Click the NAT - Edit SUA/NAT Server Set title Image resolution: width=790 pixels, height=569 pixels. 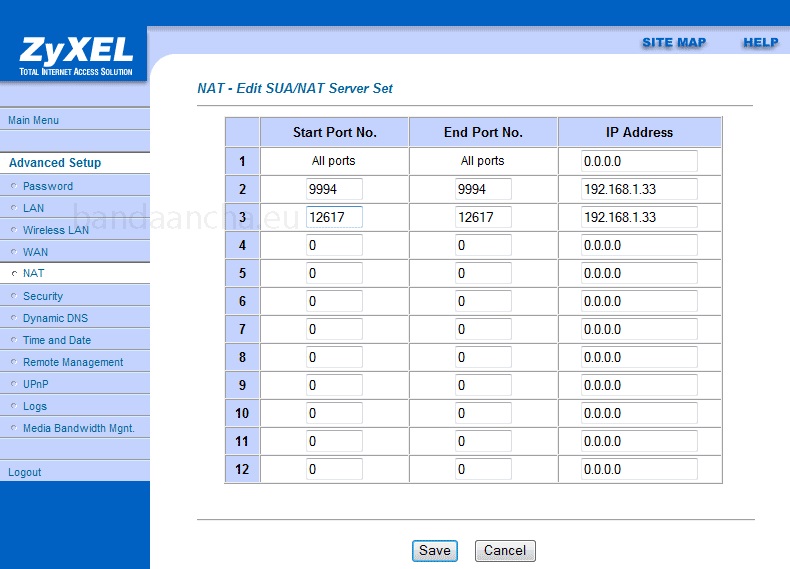295,88
